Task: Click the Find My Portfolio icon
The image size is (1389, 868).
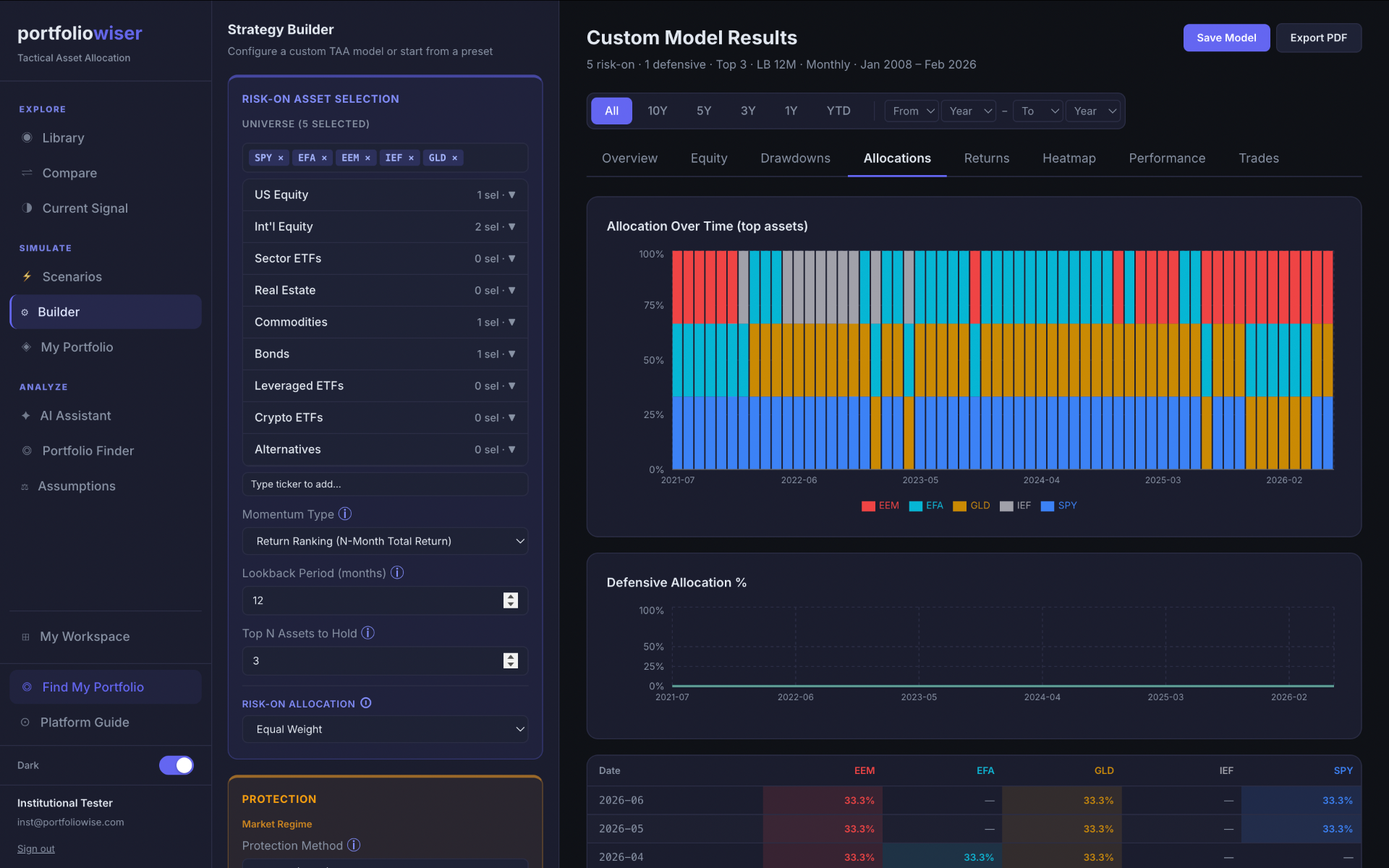Action: pos(27,686)
